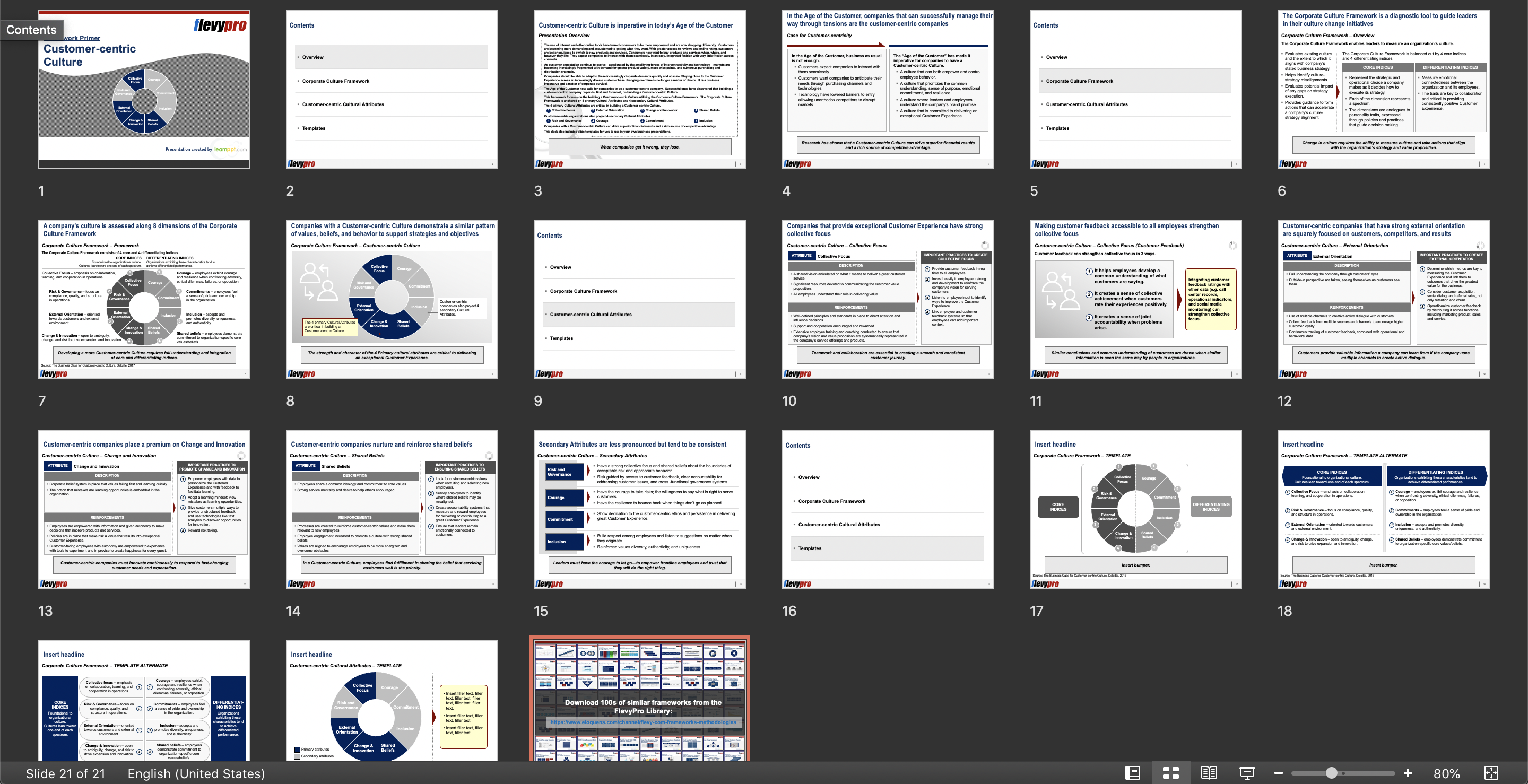
Task: Select slide 1 title thumbnail Customer-centric Culture
Action: (x=144, y=89)
